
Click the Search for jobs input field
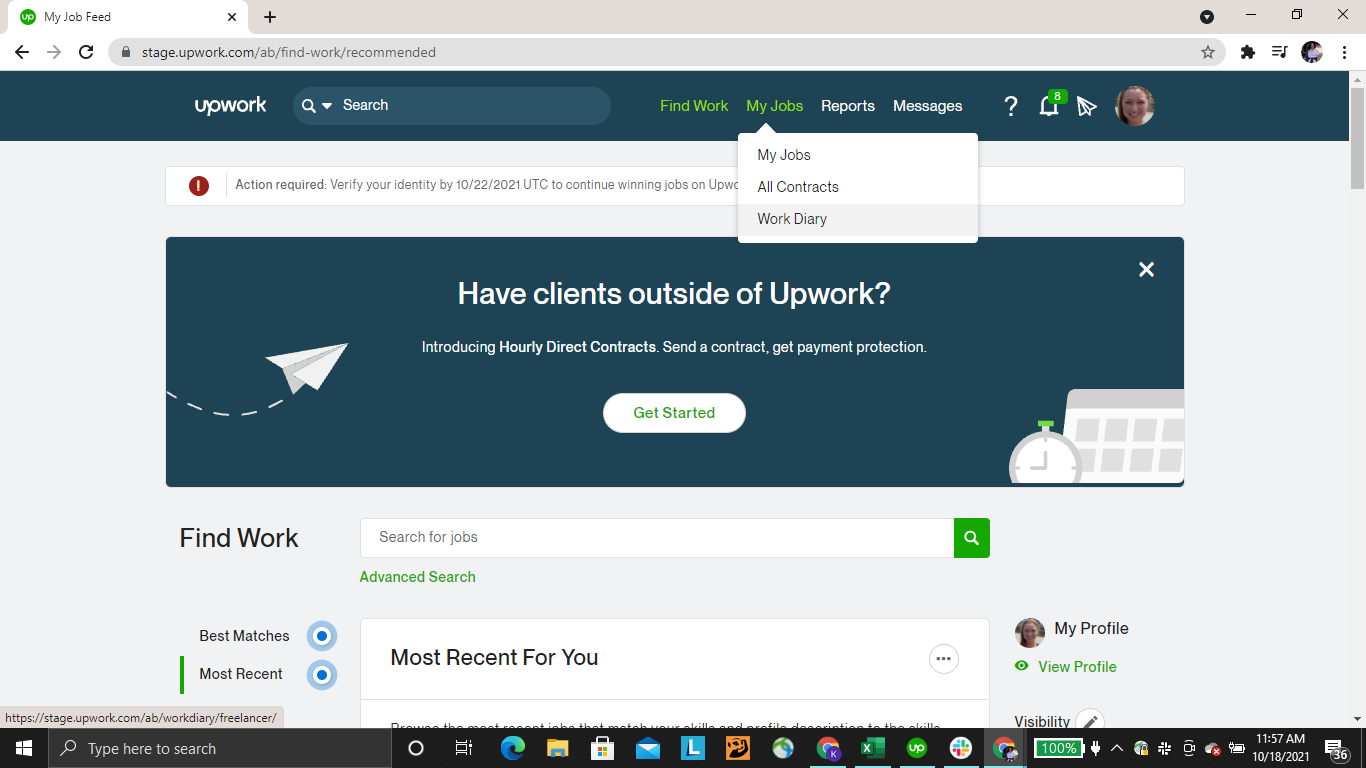(656, 538)
